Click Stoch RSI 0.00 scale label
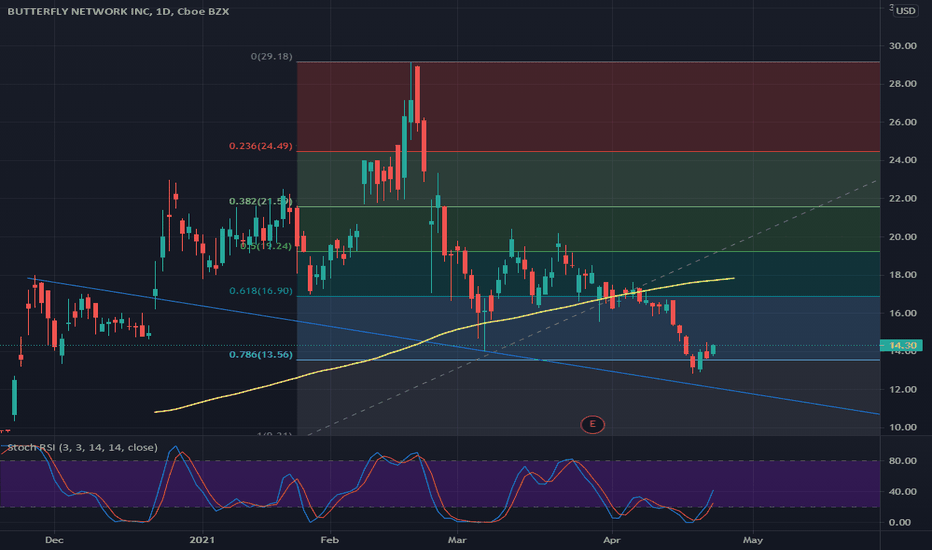Screen dimensions: 932x550 [902, 523]
